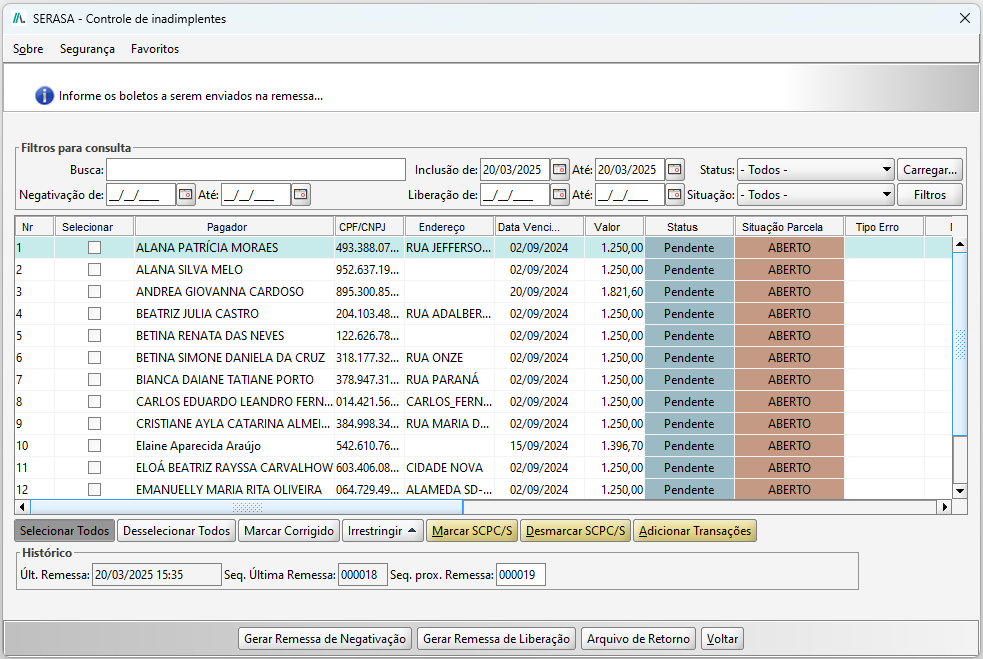Click the Filtros button
983x659 pixels.
tap(930, 195)
